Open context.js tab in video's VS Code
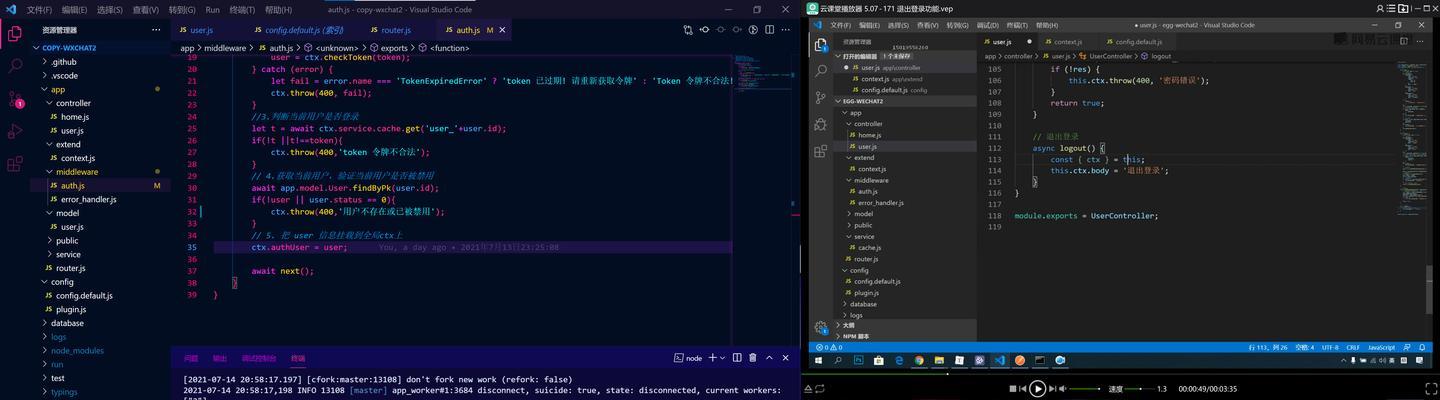The image size is (1440, 400). tap(1067, 42)
